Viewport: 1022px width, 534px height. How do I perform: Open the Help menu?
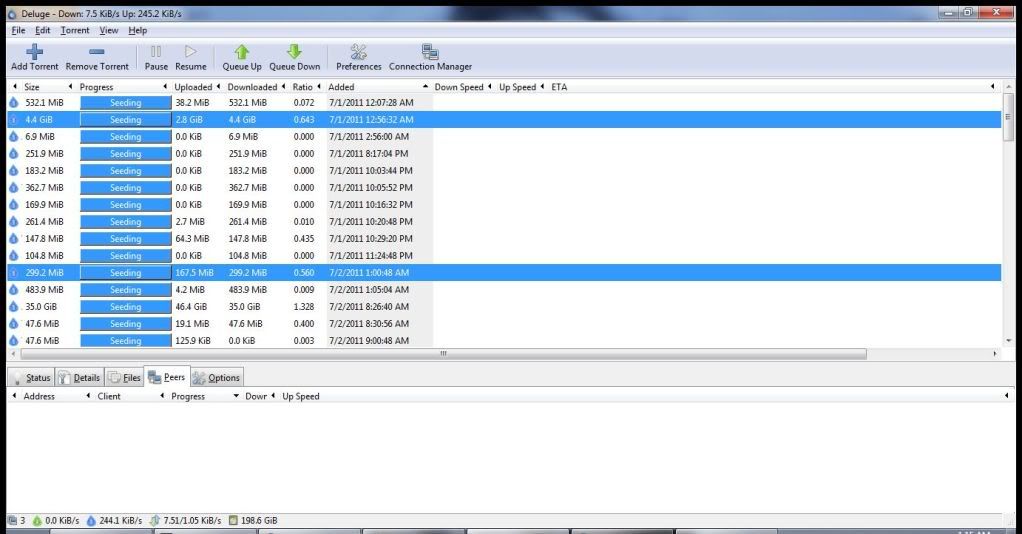[138, 30]
